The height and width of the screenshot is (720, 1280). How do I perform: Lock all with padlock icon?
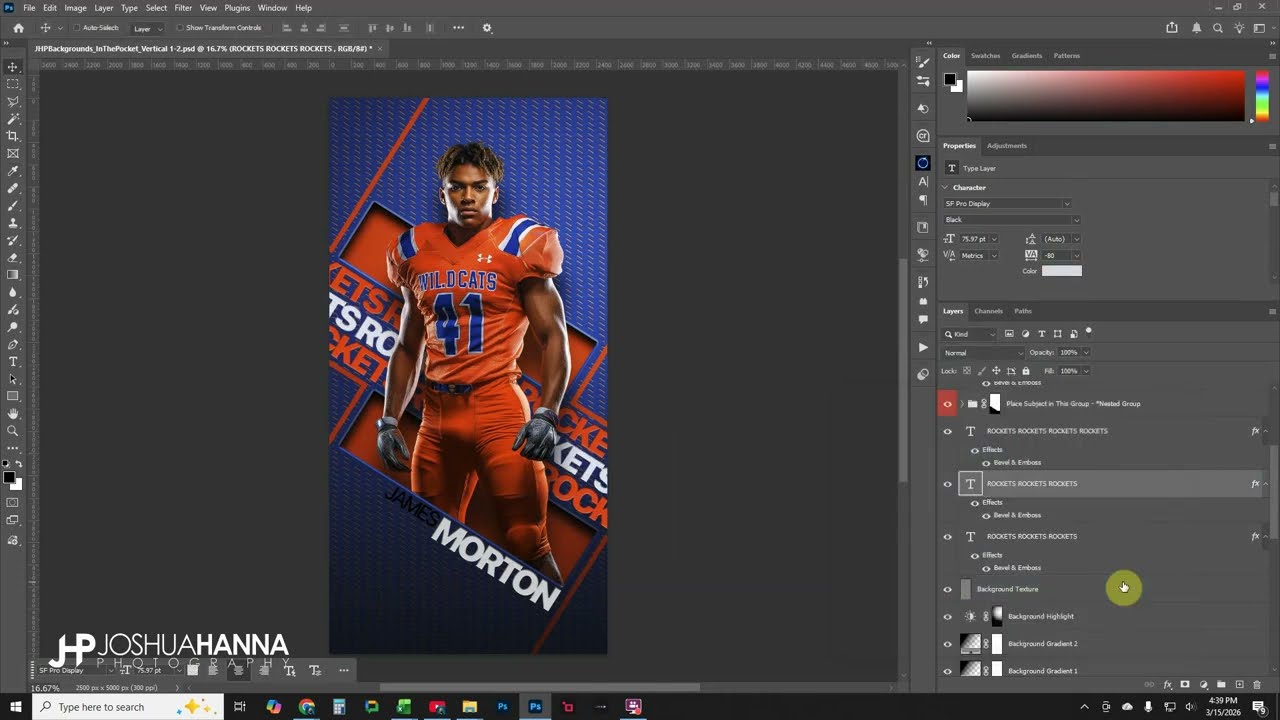click(1025, 371)
